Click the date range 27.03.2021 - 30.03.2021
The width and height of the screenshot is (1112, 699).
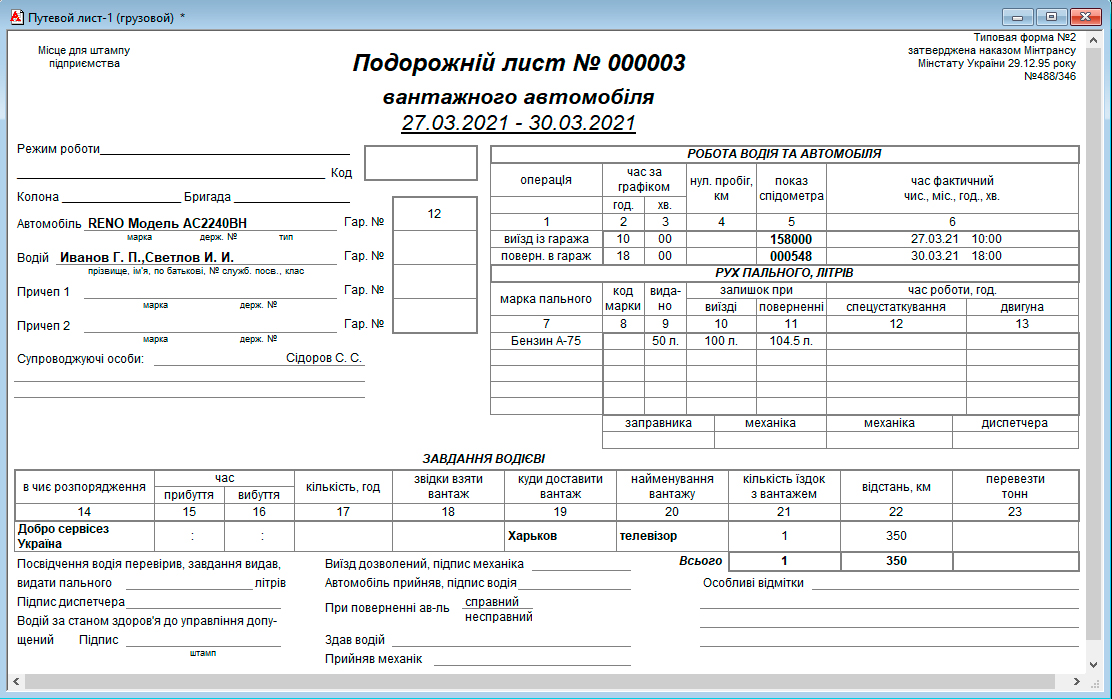[518, 123]
